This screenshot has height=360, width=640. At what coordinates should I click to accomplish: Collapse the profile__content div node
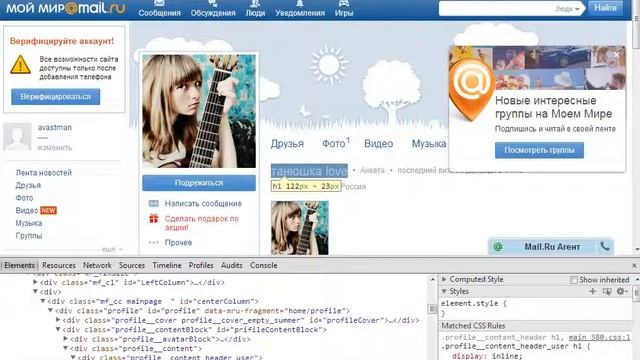pyautogui.click(x=65, y=348)
